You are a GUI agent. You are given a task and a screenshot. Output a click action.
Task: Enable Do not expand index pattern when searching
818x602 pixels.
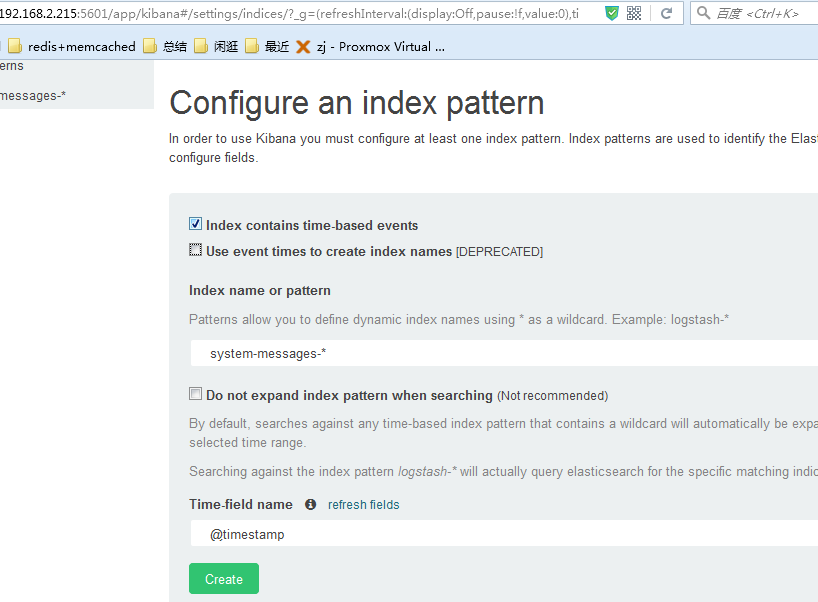point(195,394)
